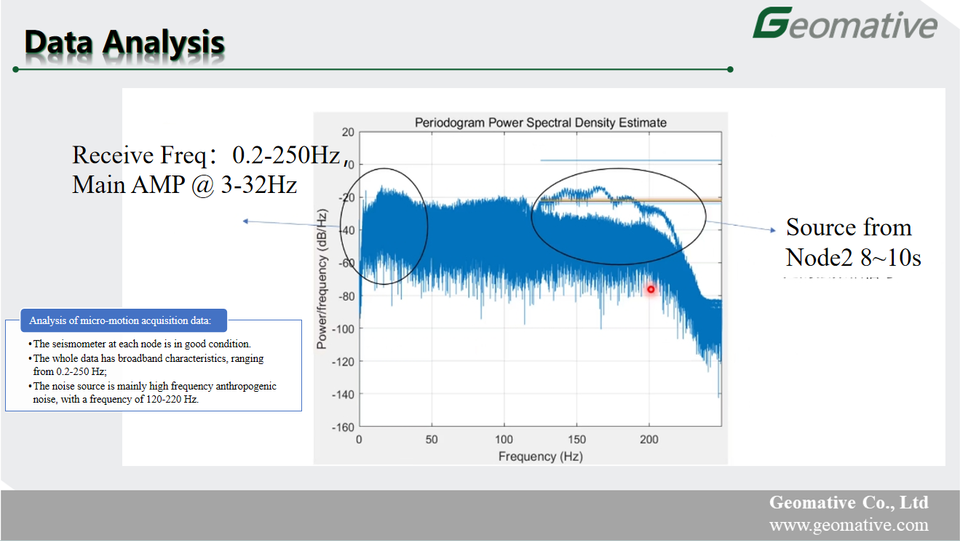Screen dimensions: 960x541
Task: Click the Geomative Co., Ltd footer text
Action: (x=848, y=503)
